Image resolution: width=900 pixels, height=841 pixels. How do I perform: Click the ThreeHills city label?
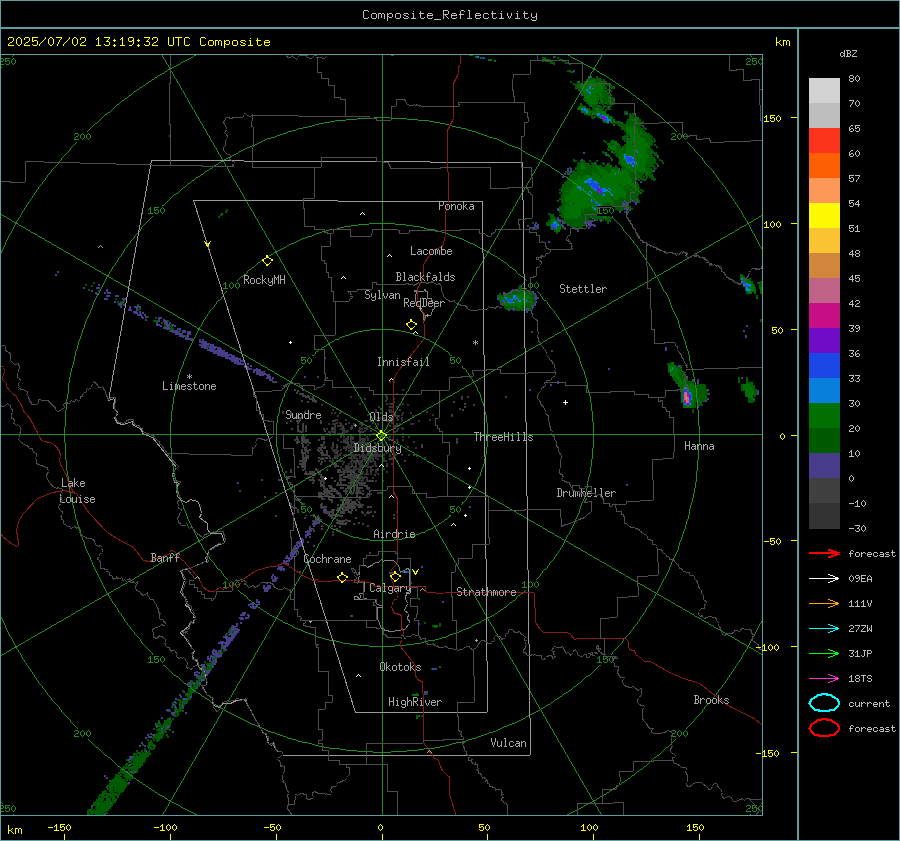pos(503,437)
